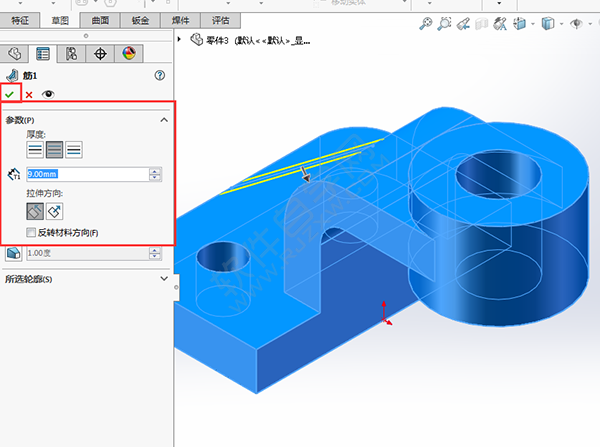Image resolution: width=600 pixels, height=447 pixels.
Task: Toggle detailed preview eye icon
Action: click(x=48, y=94)
